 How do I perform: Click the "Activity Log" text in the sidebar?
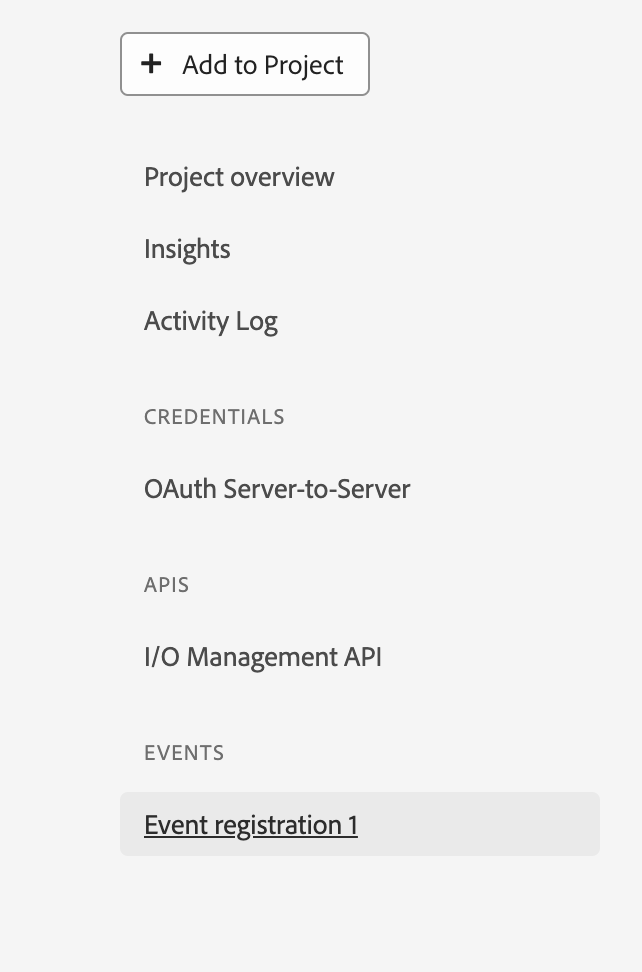click(x=211, y=321)
